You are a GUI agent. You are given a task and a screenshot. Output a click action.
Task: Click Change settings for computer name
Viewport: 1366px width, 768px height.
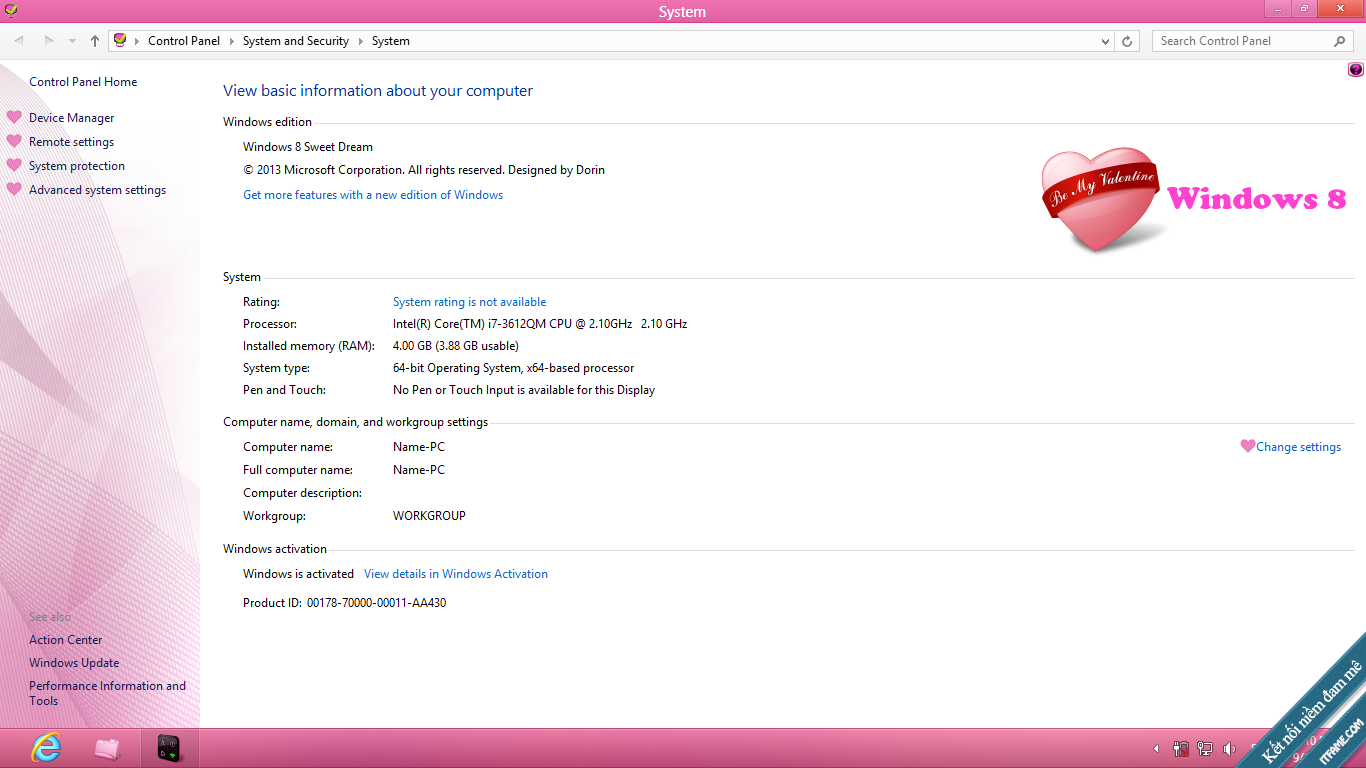point(1298,447)
